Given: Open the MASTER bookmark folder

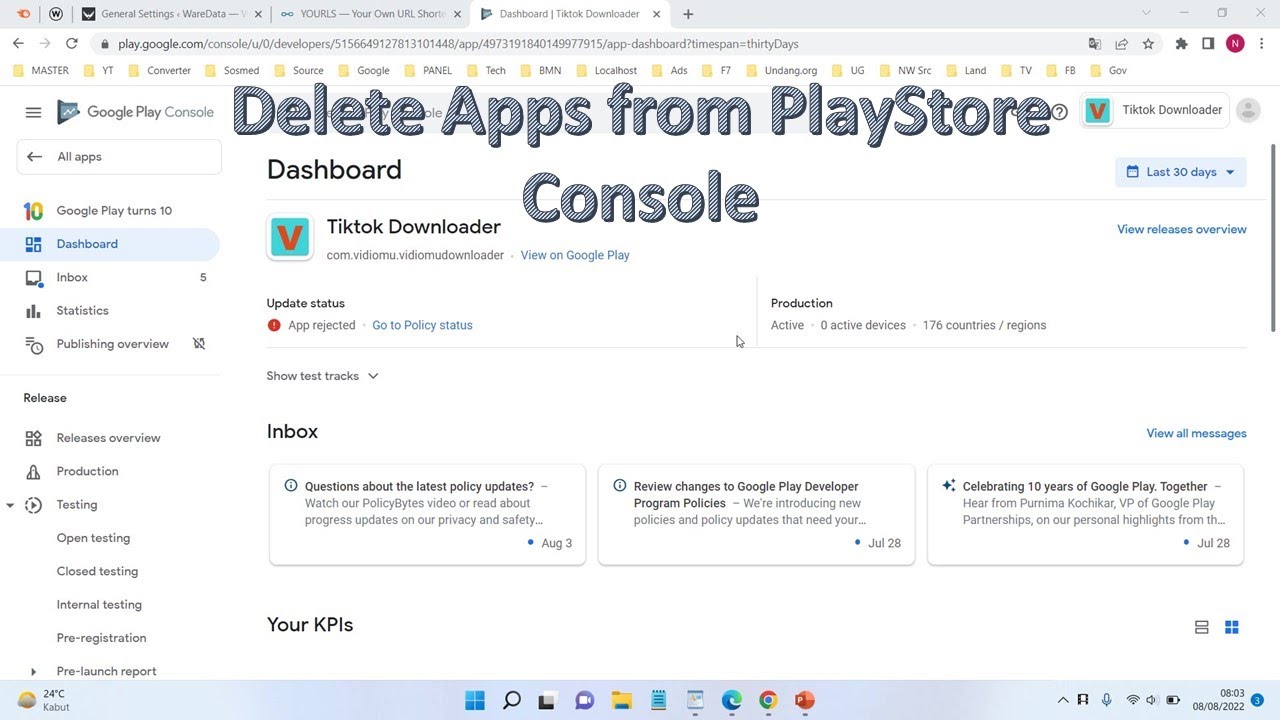Looking at the screenshot, I should [41, 71].
